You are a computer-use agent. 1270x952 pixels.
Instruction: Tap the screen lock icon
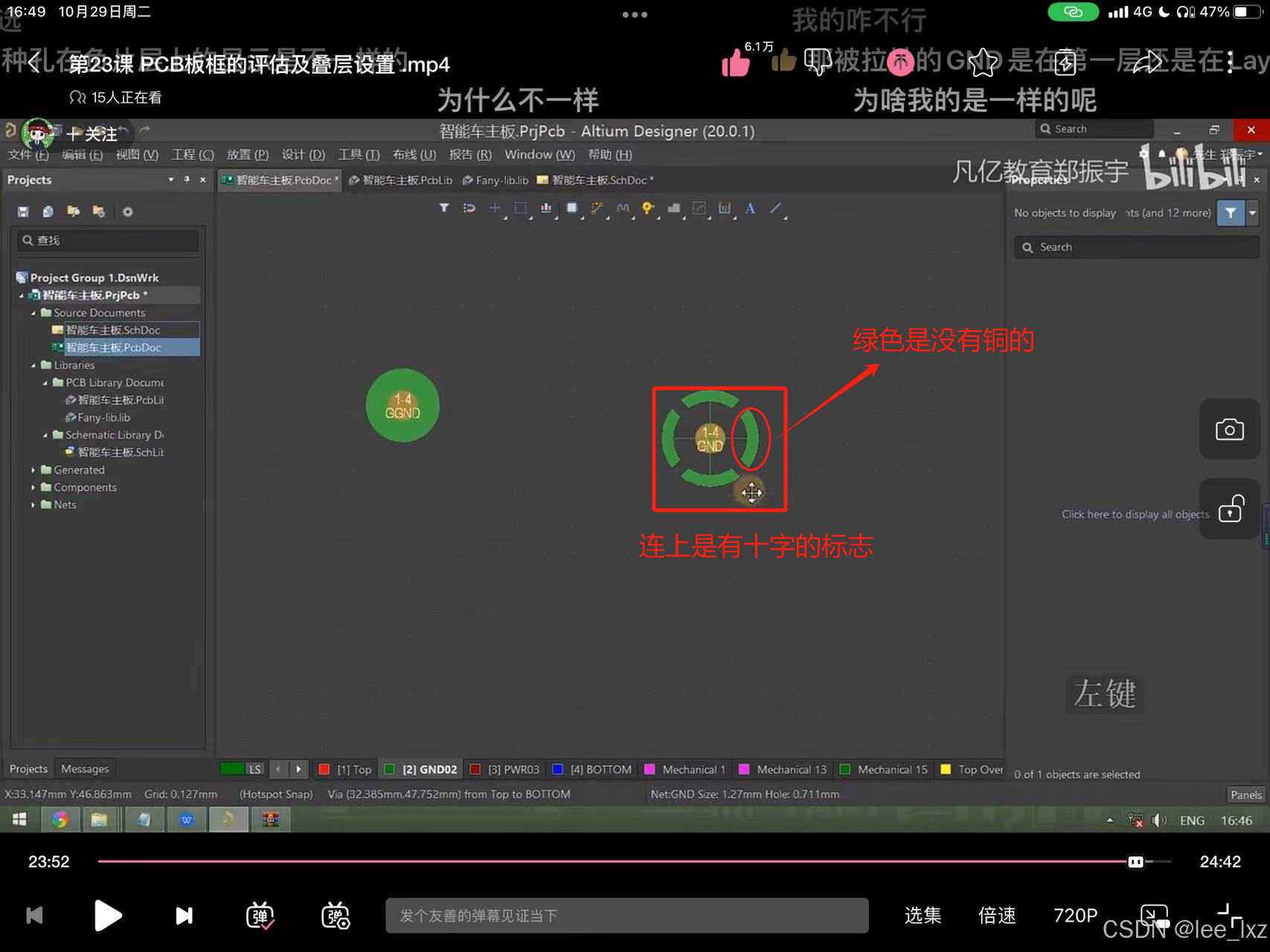(x=1230, y=509)
